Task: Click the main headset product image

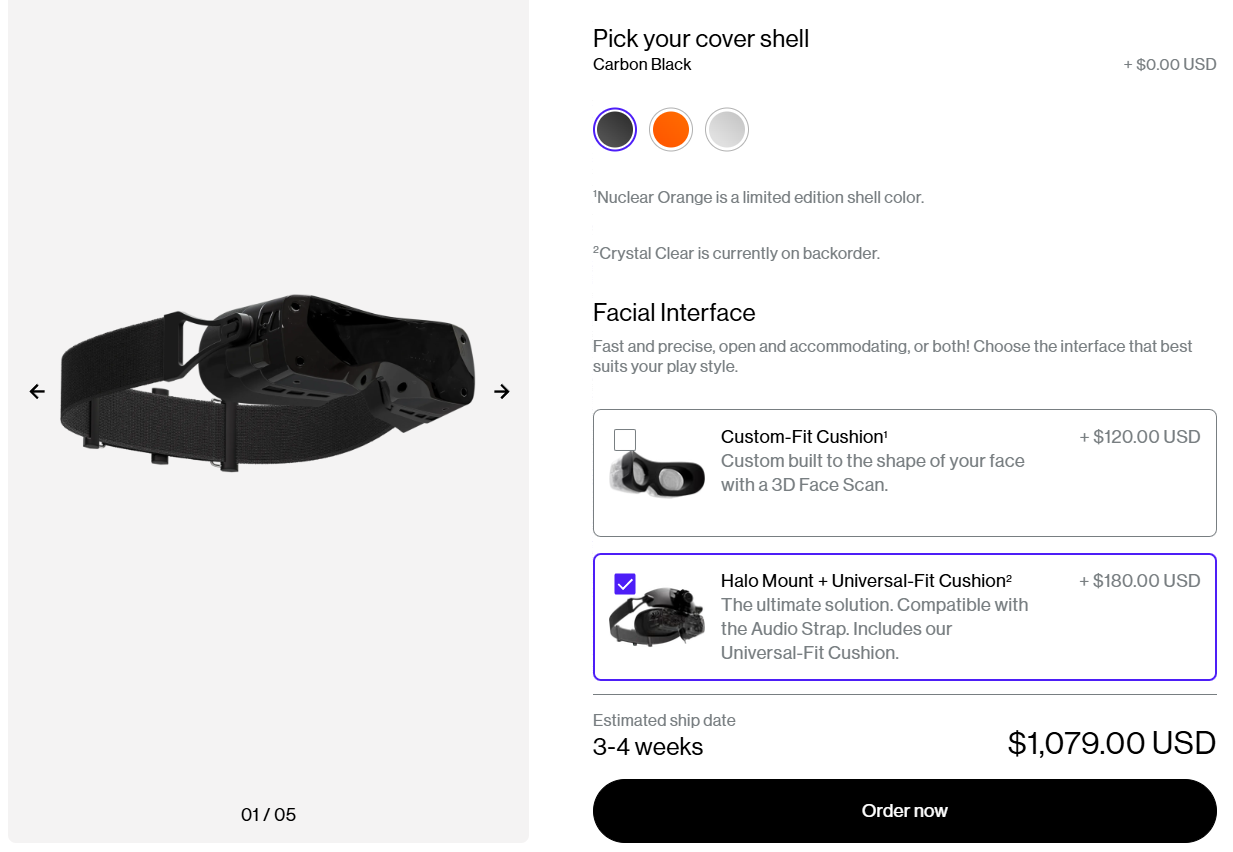Action: click(x=268, y=380)
